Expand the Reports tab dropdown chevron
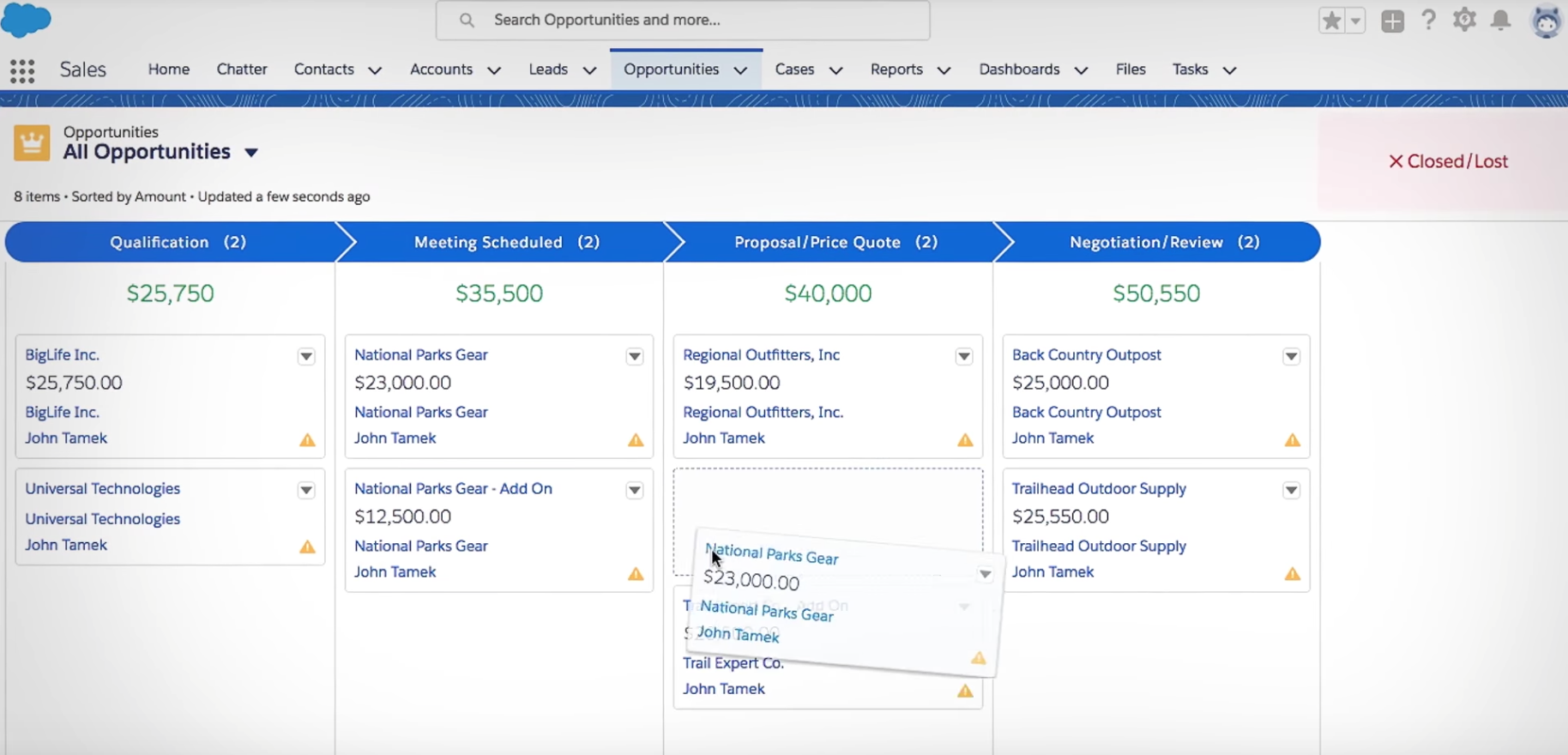This screenshot has width=1568, height=755. click(944, 70)
